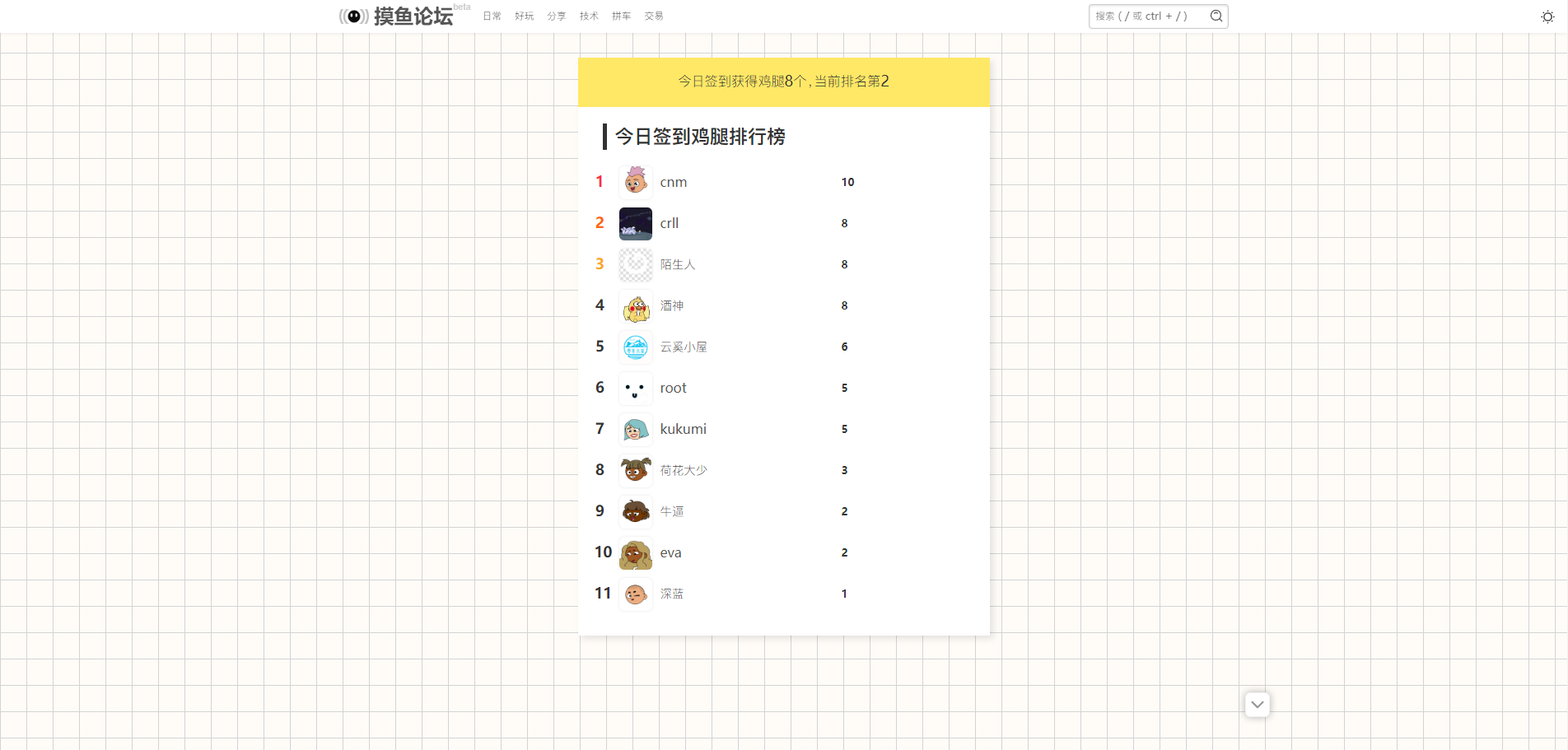Select the 拼车 nav item
The width and height of the screenshot is (1568, 750).
pos(621,16)
